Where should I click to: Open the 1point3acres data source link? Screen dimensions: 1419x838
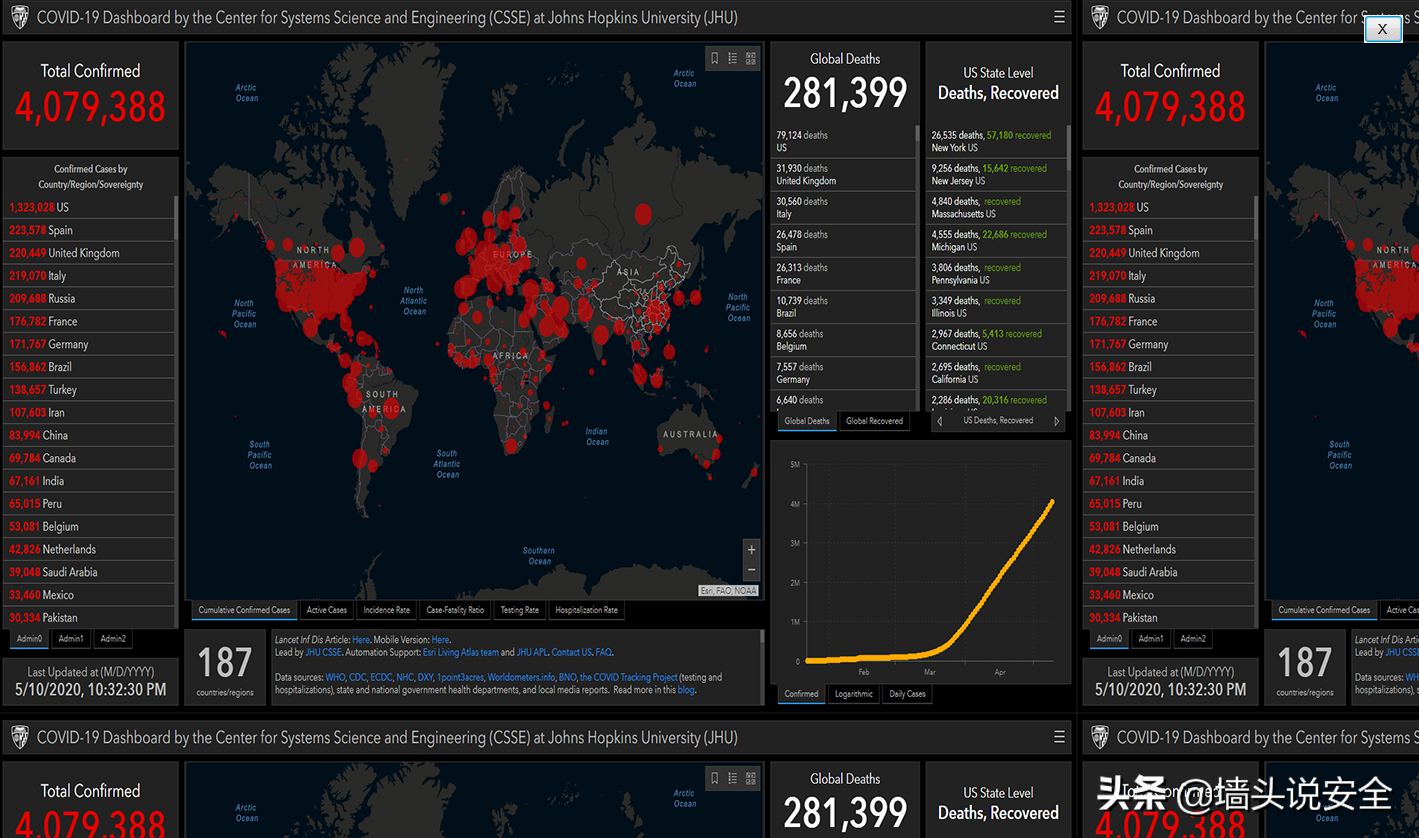click(461, 678)
